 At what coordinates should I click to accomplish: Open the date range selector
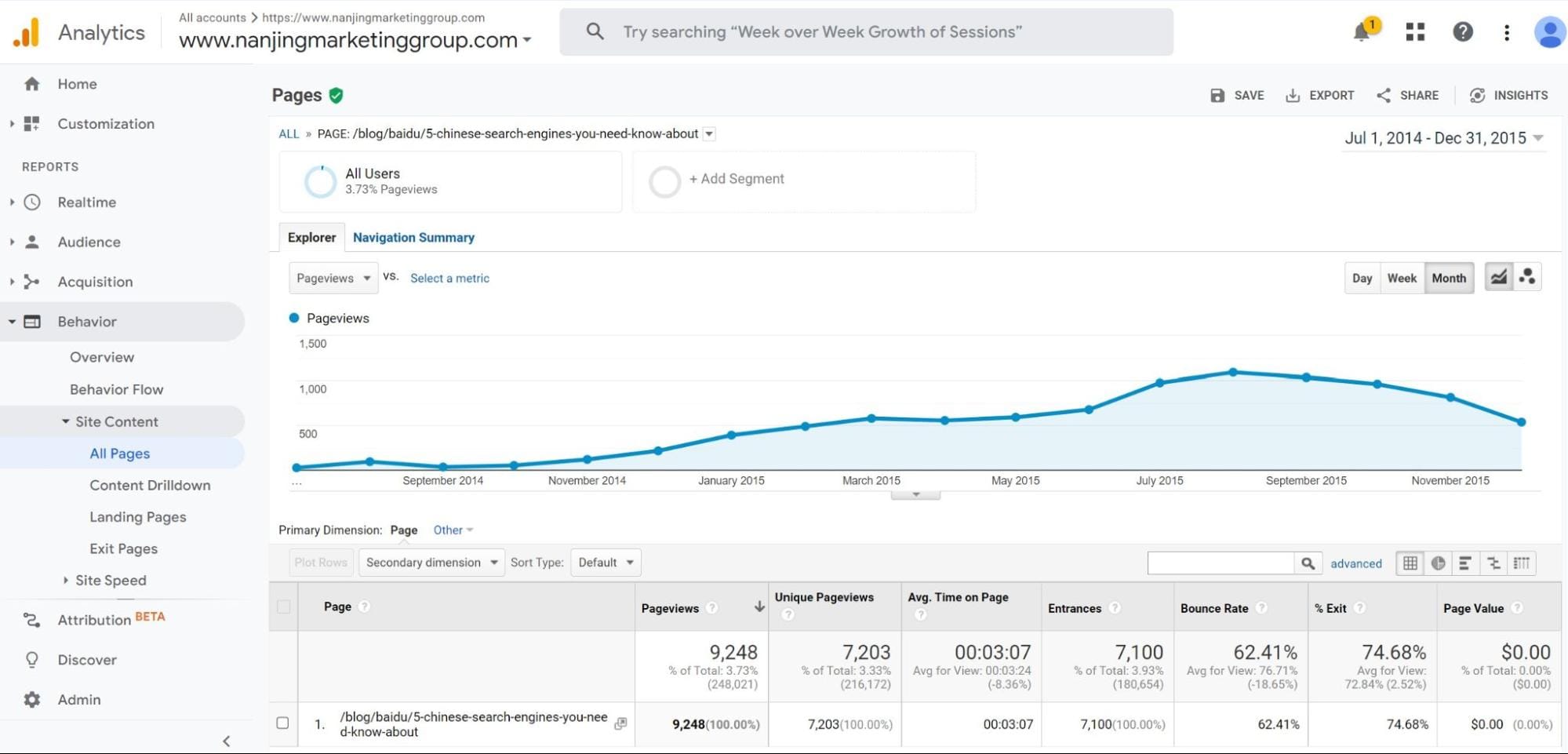[1443, 137]
